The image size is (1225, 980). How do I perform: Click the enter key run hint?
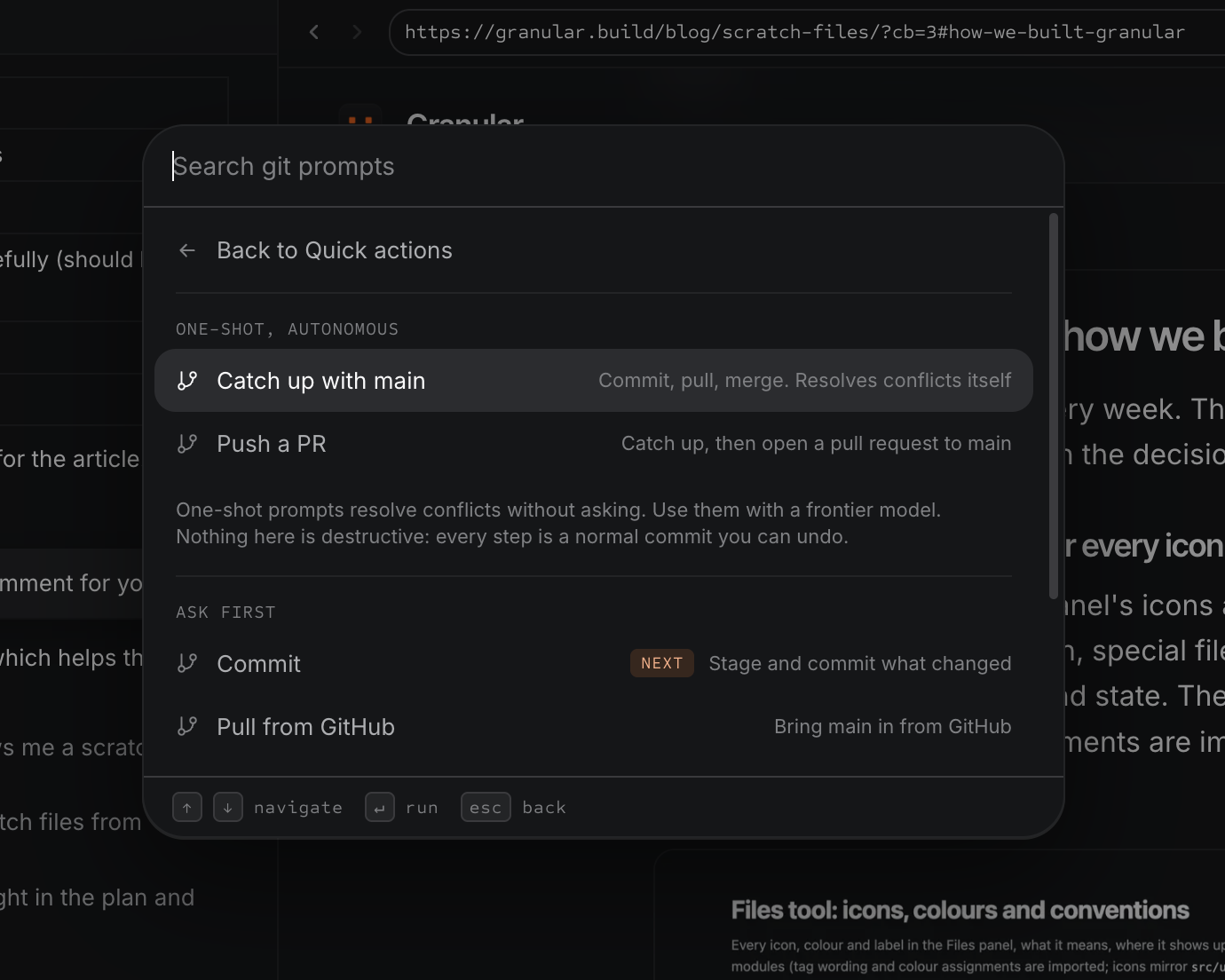pyautogui.click(x=380, y=808)
